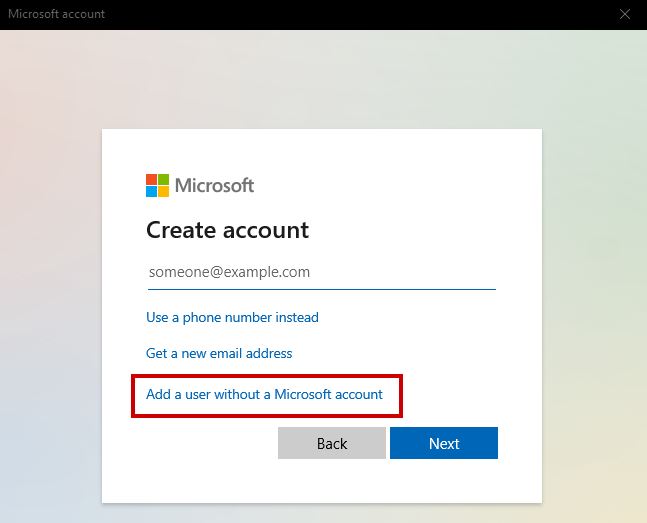Click the blue square in Microsoft logo

coord(152,191)
